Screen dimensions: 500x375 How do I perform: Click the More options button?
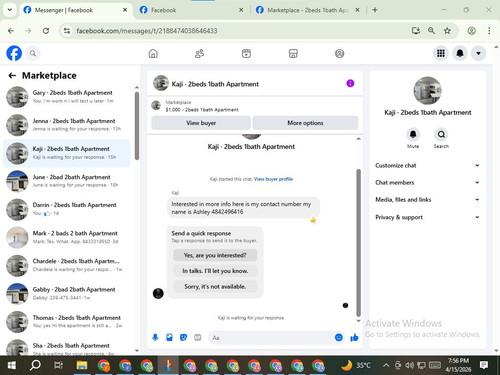point(305,123)
